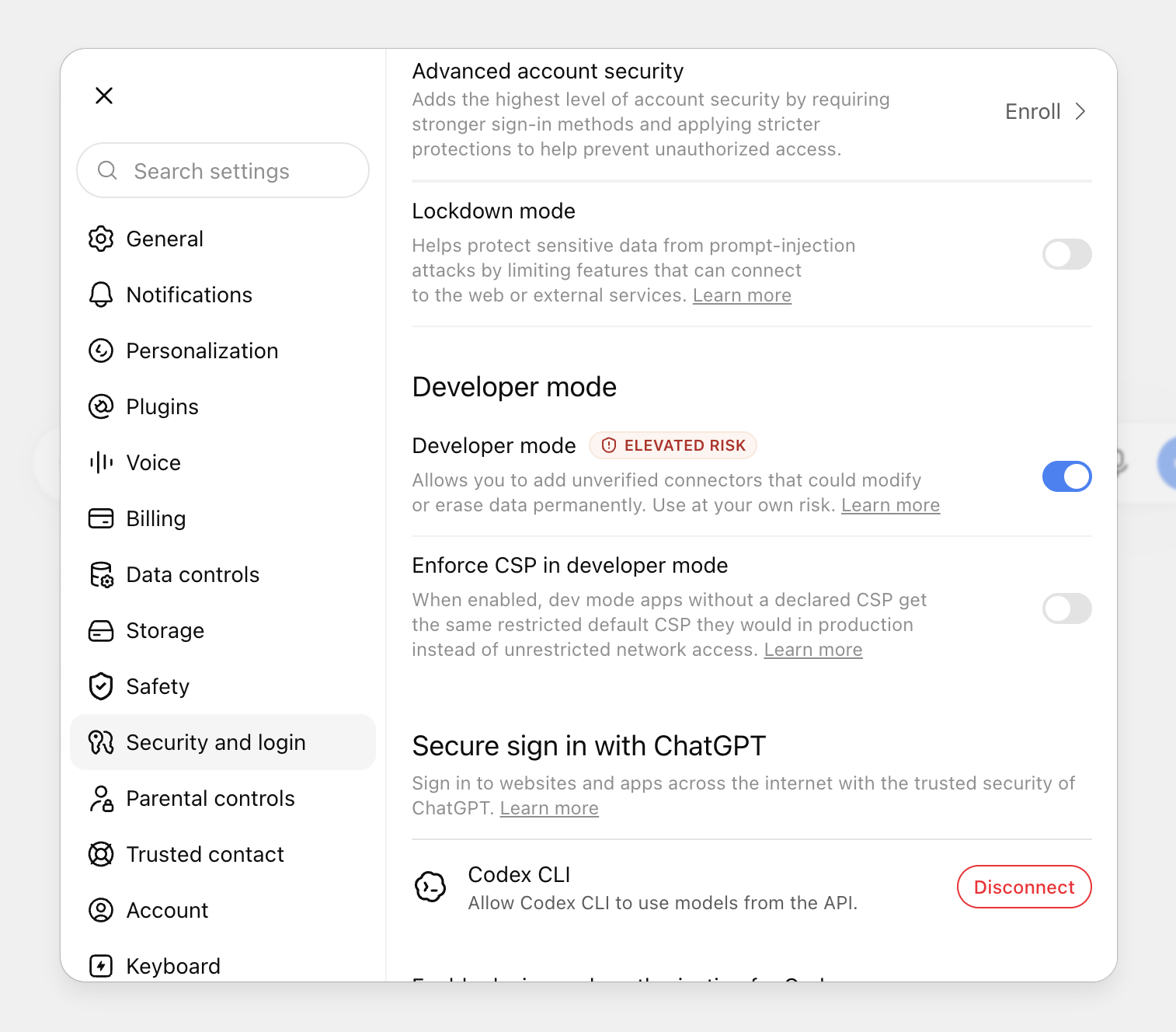The width and height of the screenshot is (1176, 1032).
Task: Click the Voice waveform icon
Action: (x=101, y=462)
